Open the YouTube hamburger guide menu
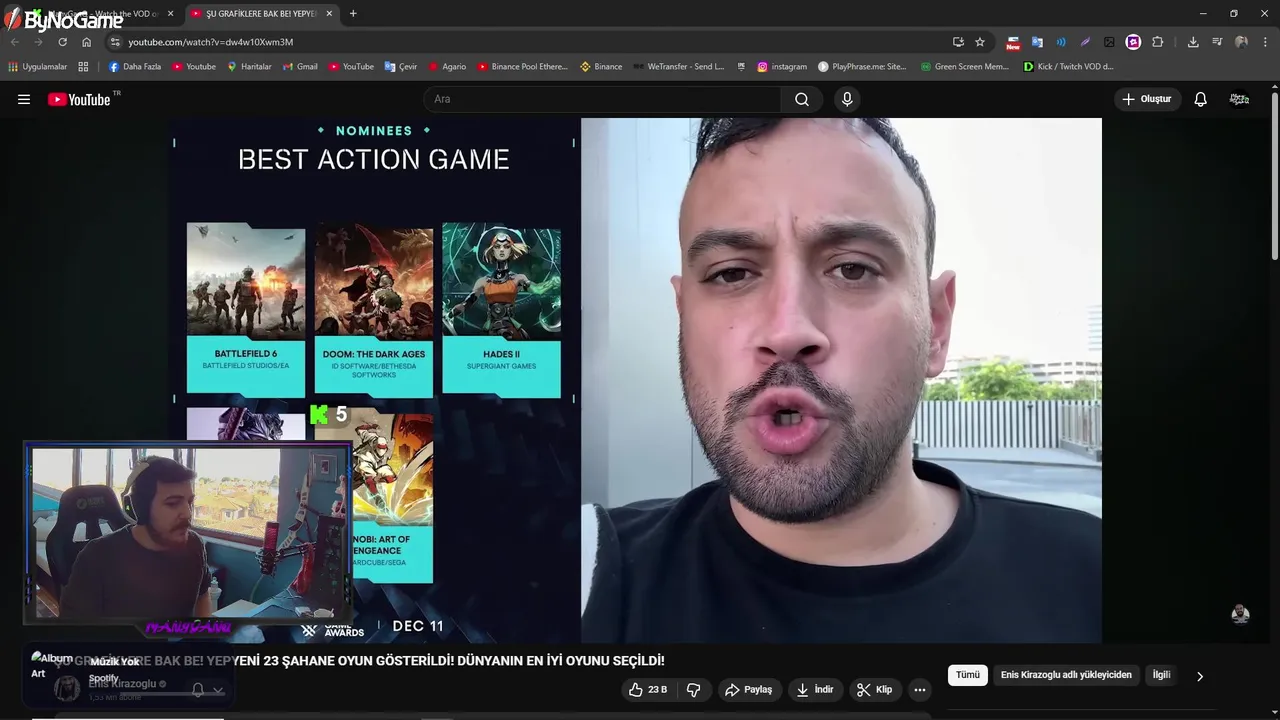The width and height of the screenshot is (1280, 720). [24, 99]
